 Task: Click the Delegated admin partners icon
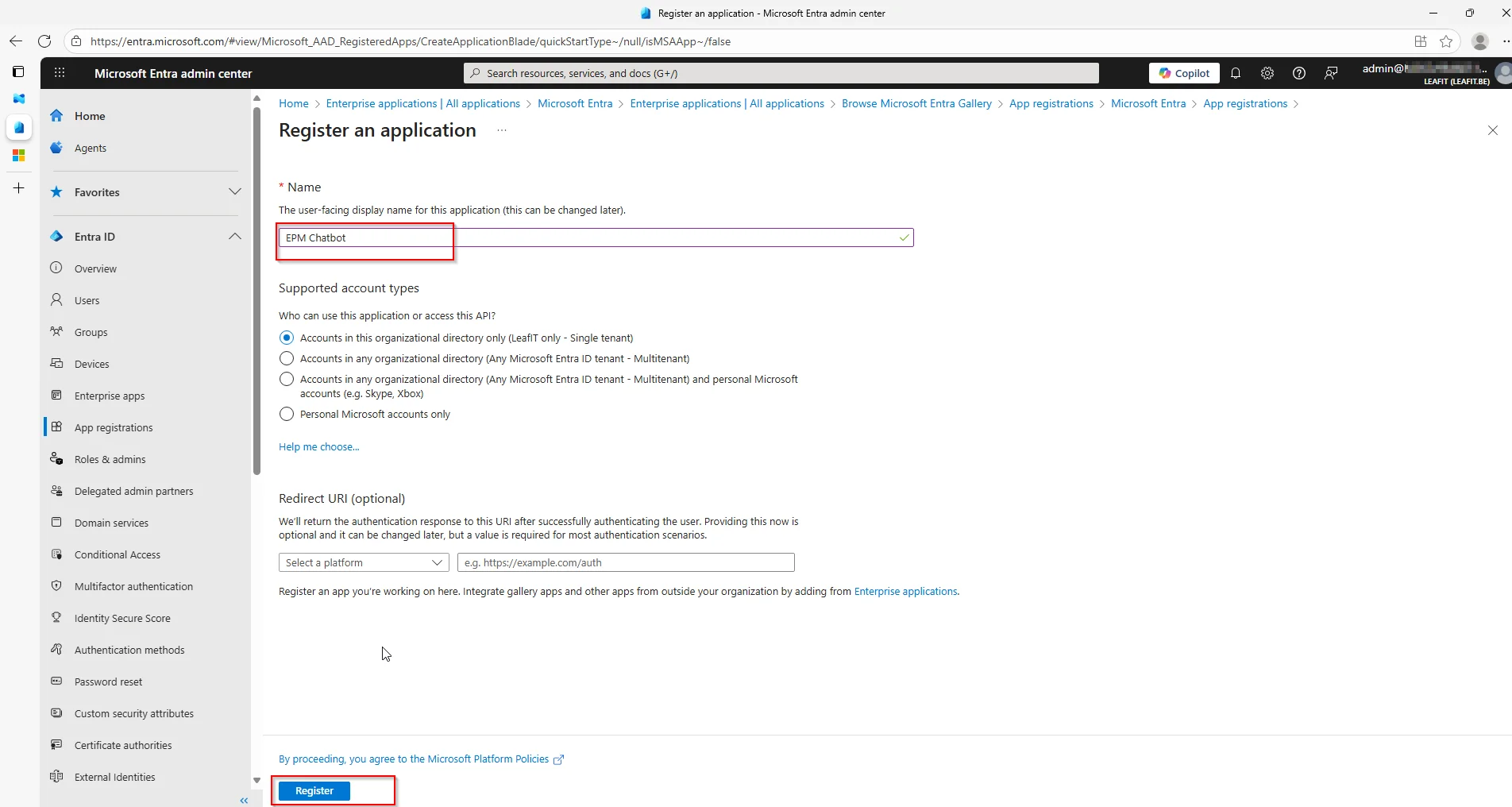click(56, 490)
